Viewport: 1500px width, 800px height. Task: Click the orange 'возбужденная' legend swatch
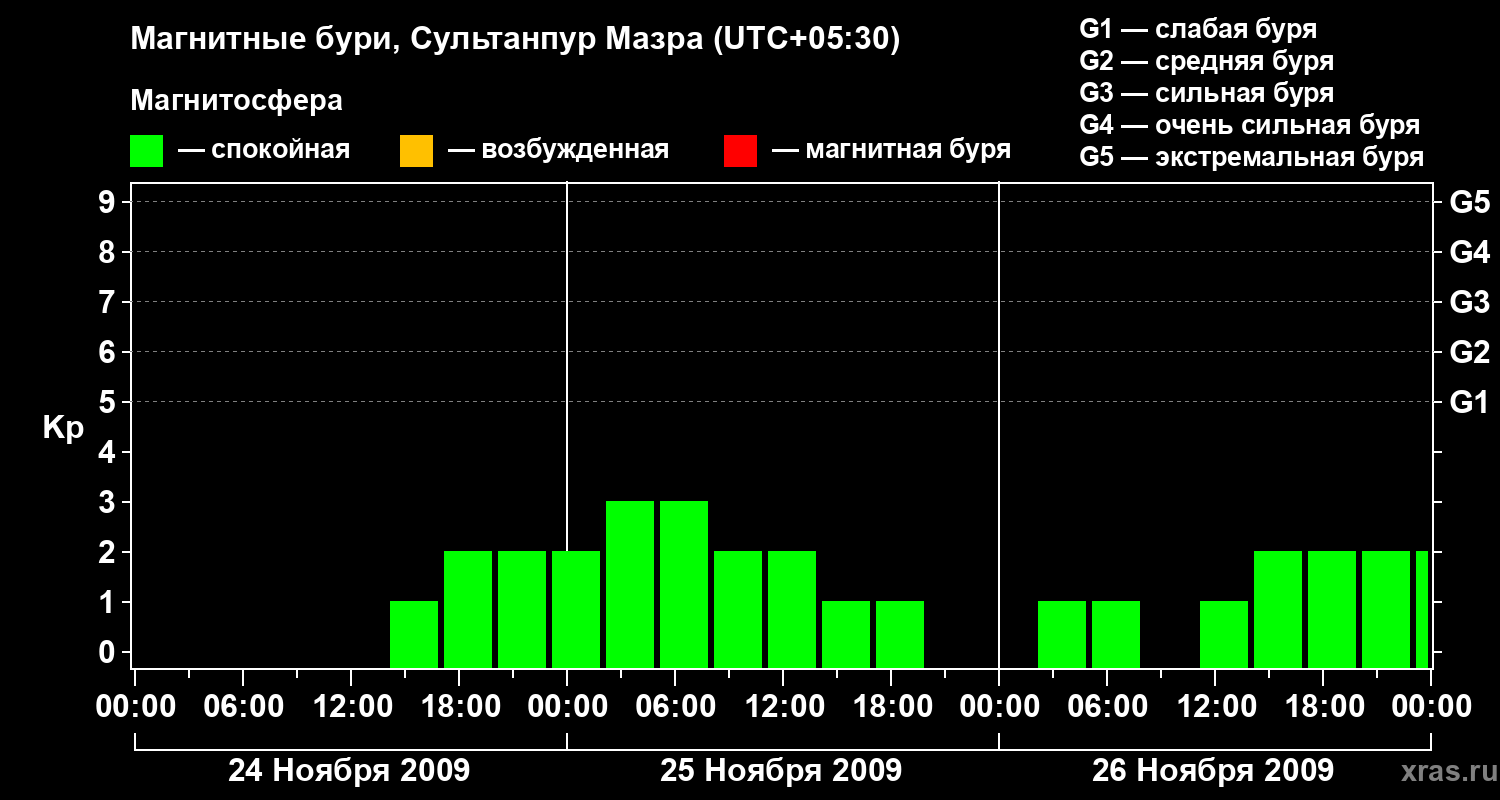(416, 151)
